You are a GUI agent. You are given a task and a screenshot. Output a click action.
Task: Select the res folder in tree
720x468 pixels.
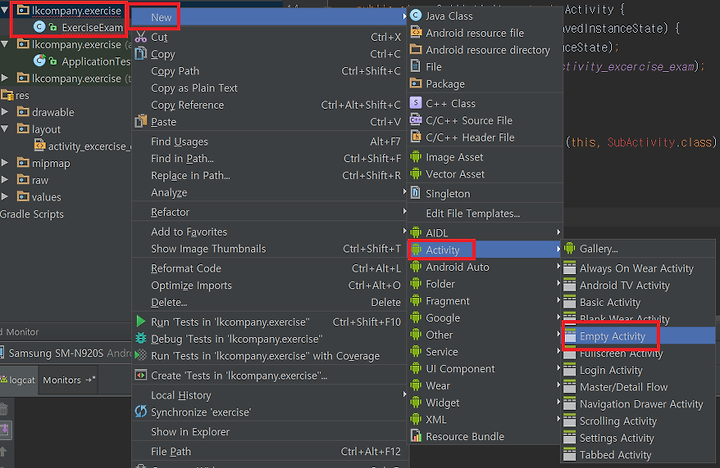coord(15,95)
